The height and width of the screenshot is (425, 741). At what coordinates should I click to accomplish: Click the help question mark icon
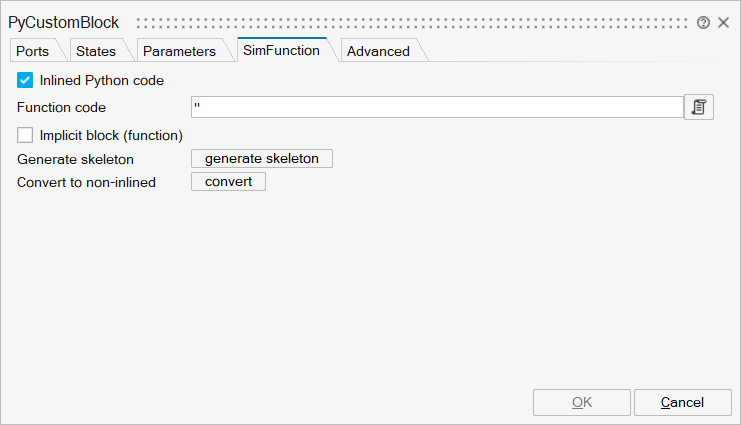[704, 22]
